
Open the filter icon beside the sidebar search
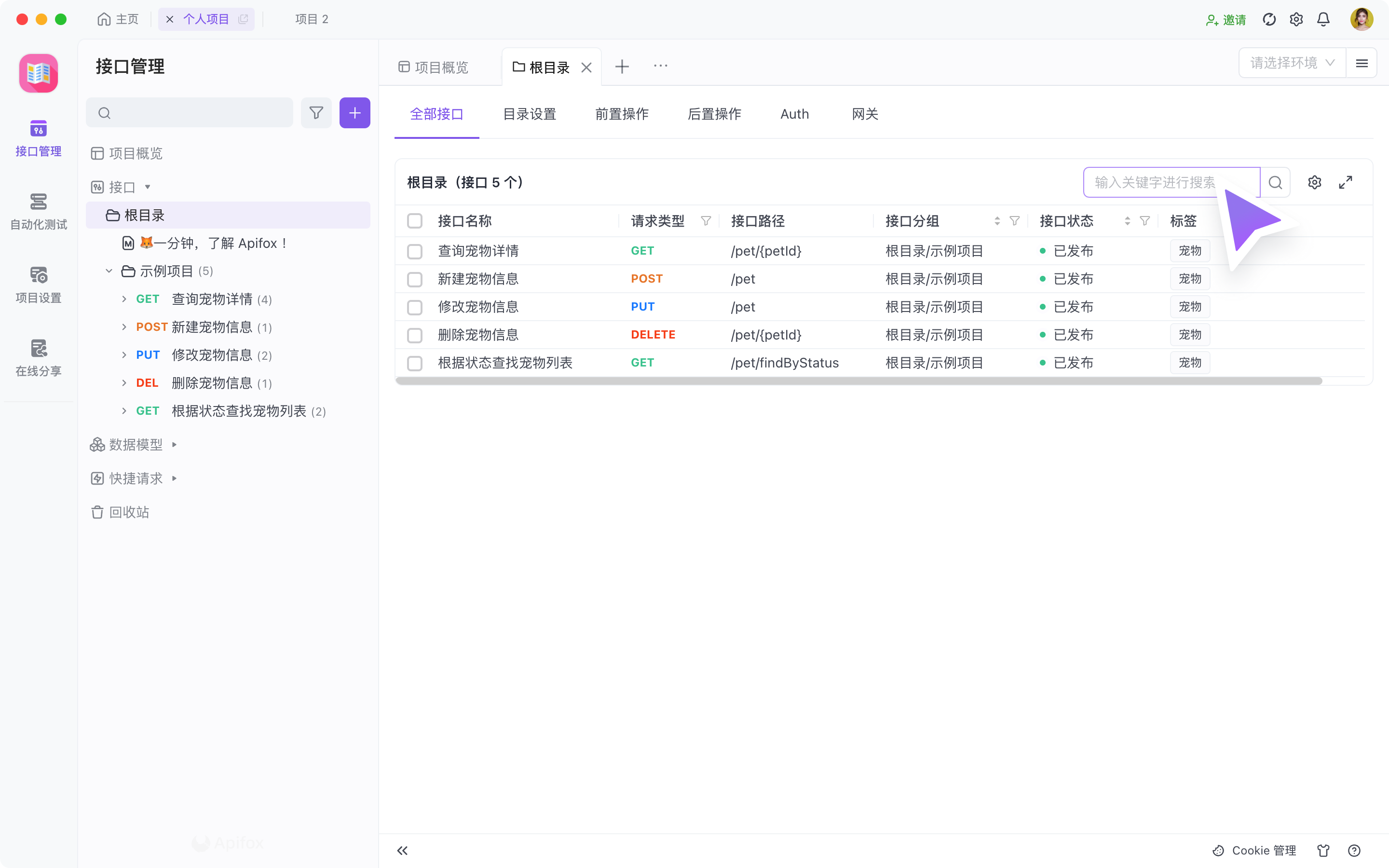click(x=316, y=112)
